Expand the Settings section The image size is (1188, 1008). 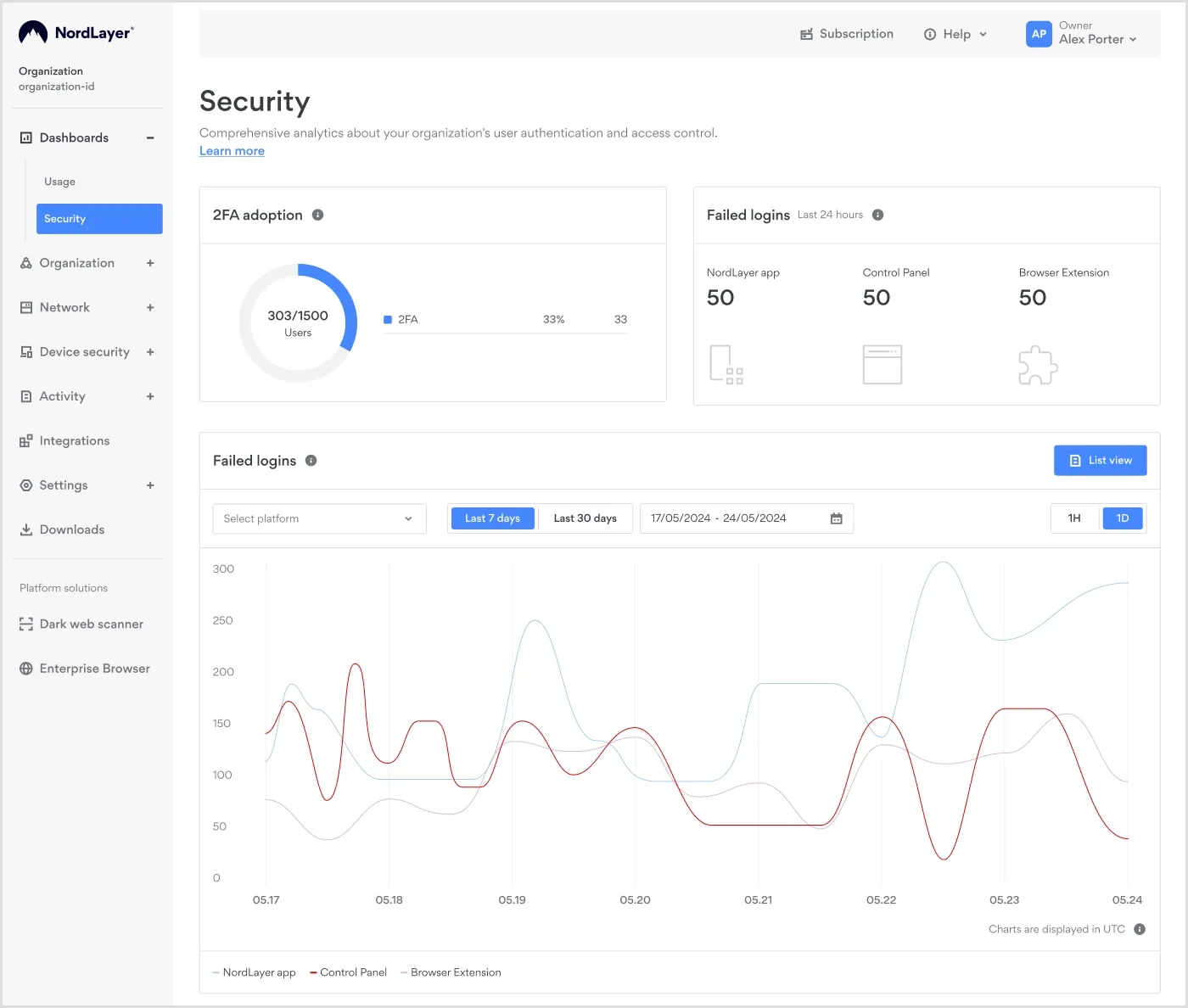150,485
